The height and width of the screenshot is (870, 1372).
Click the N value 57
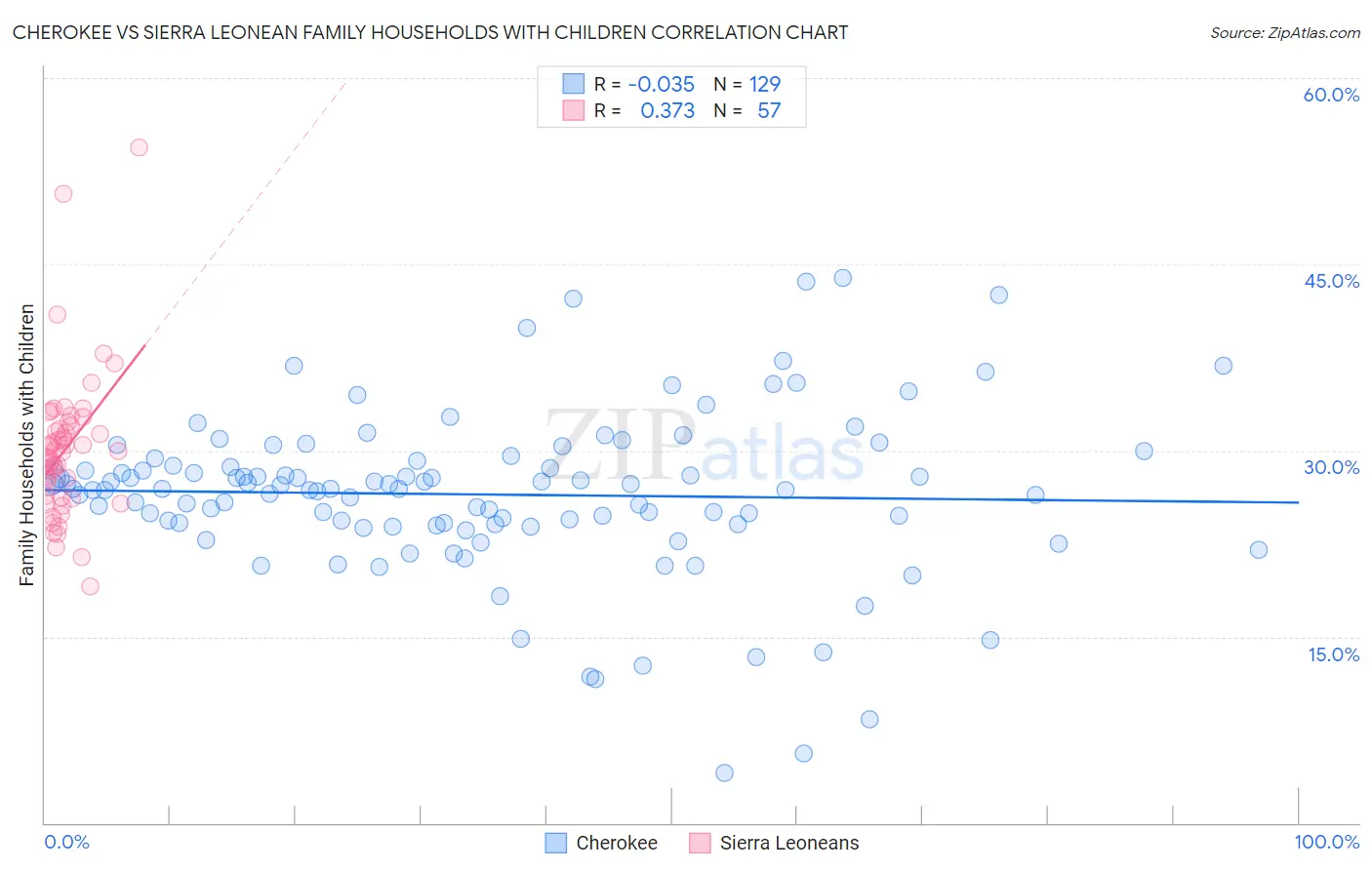click(769, 111)
